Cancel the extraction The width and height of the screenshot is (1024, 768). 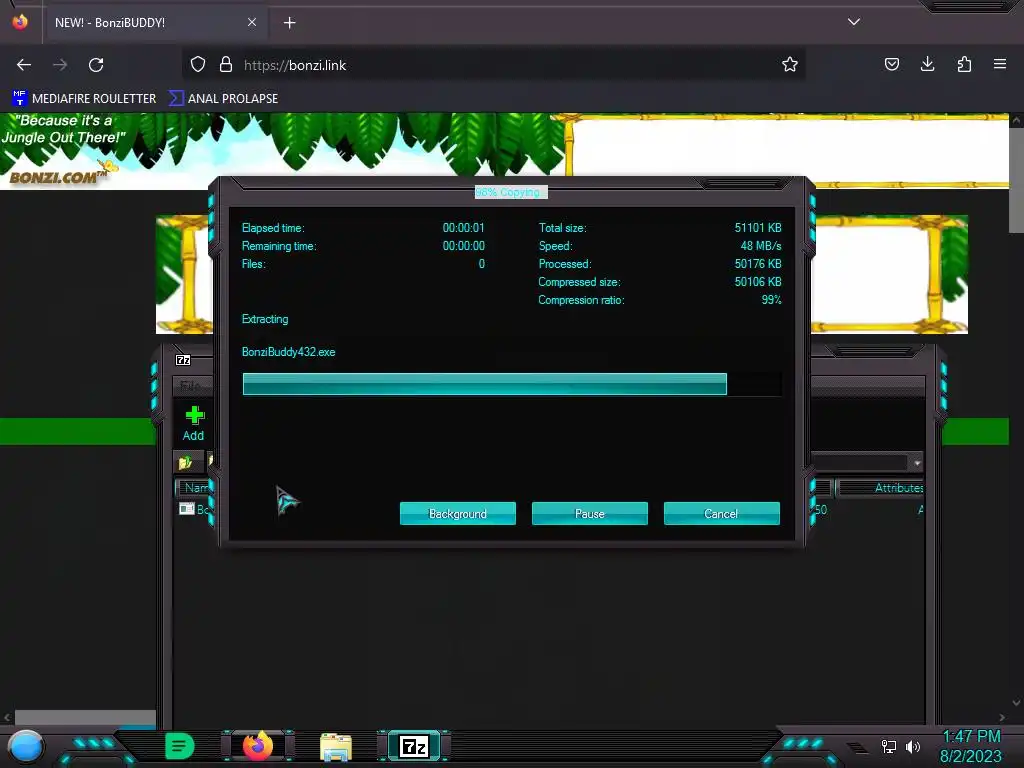[722, 513]
